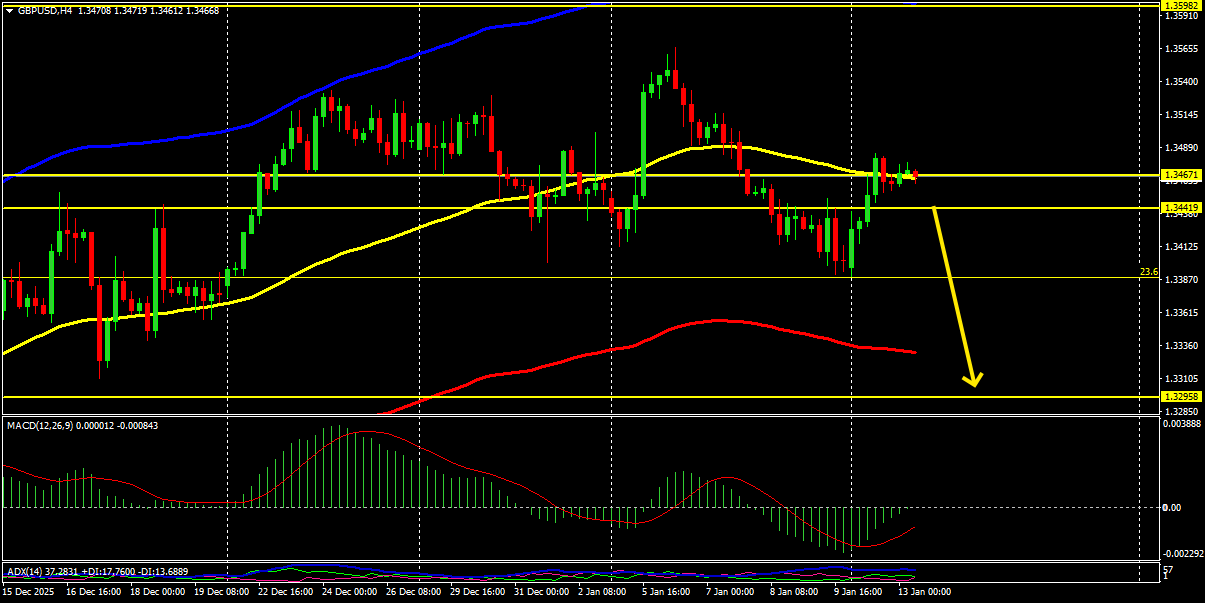Click the small triangle before GBPUSD,H4 title
The image size is (1205, 603).
pos(9,10)
